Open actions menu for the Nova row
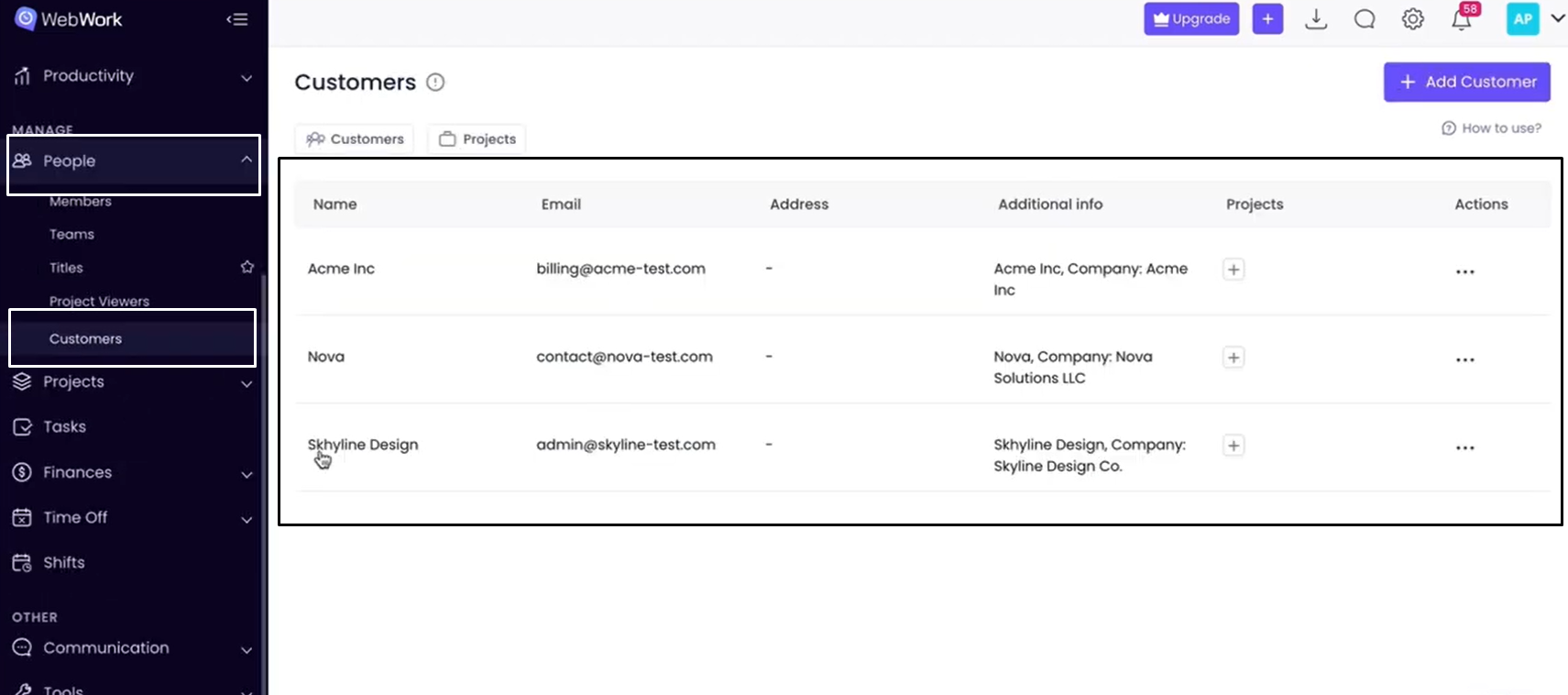 [1464, 359]
